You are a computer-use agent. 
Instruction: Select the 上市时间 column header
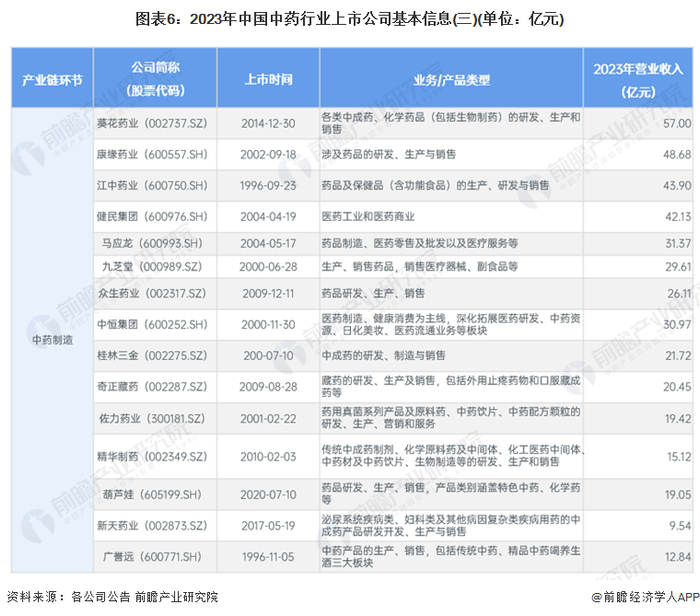[x=268, y=79]
